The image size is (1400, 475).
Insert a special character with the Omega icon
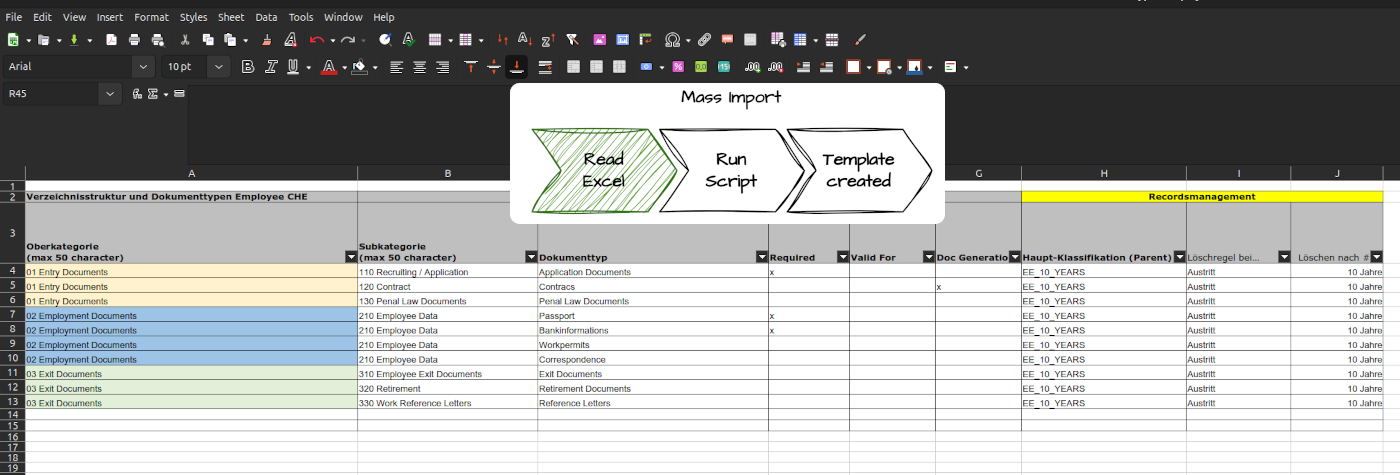672,40
